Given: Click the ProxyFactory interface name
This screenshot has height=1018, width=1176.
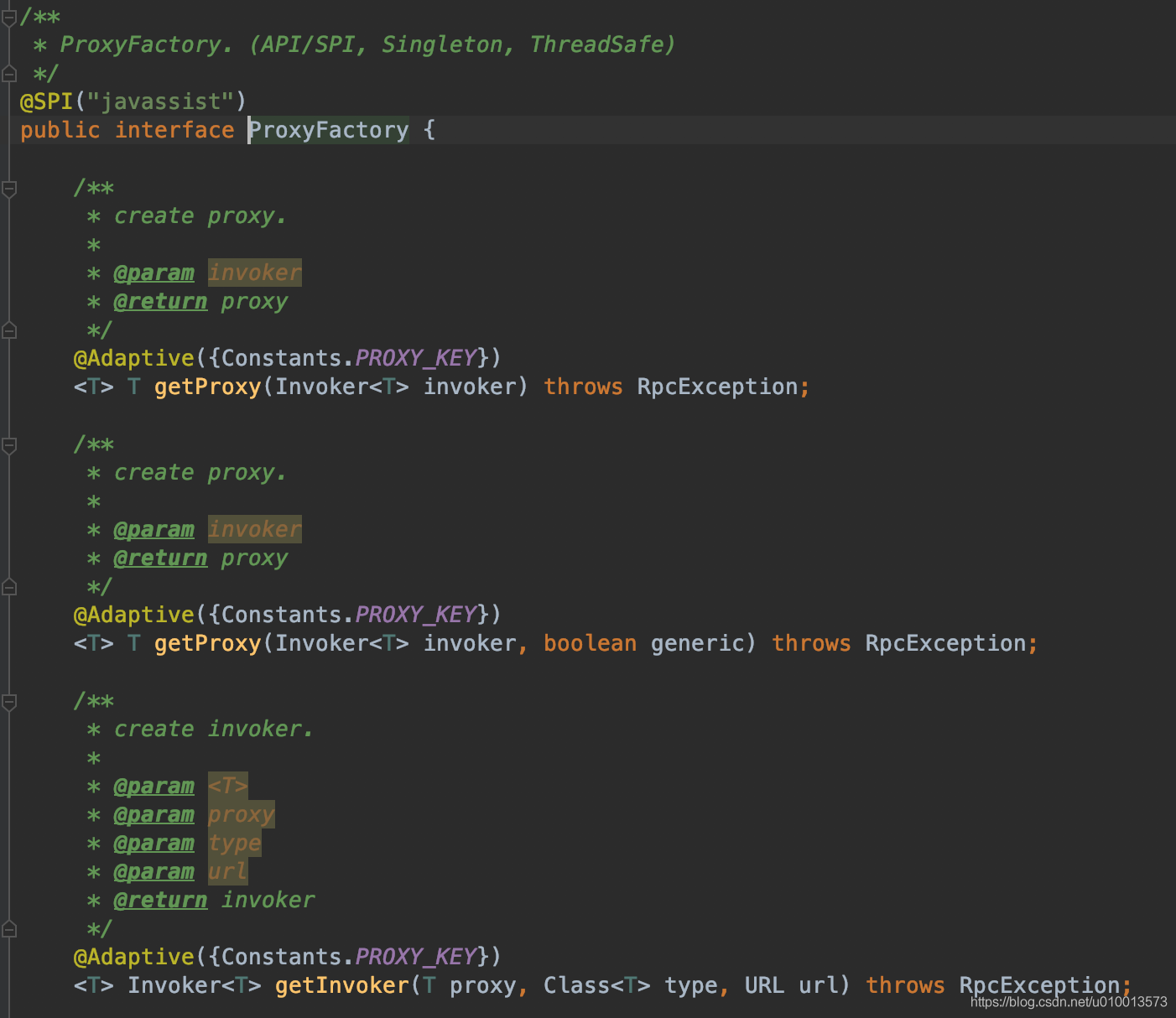Looking at the screenshot, I should point(329,130).
